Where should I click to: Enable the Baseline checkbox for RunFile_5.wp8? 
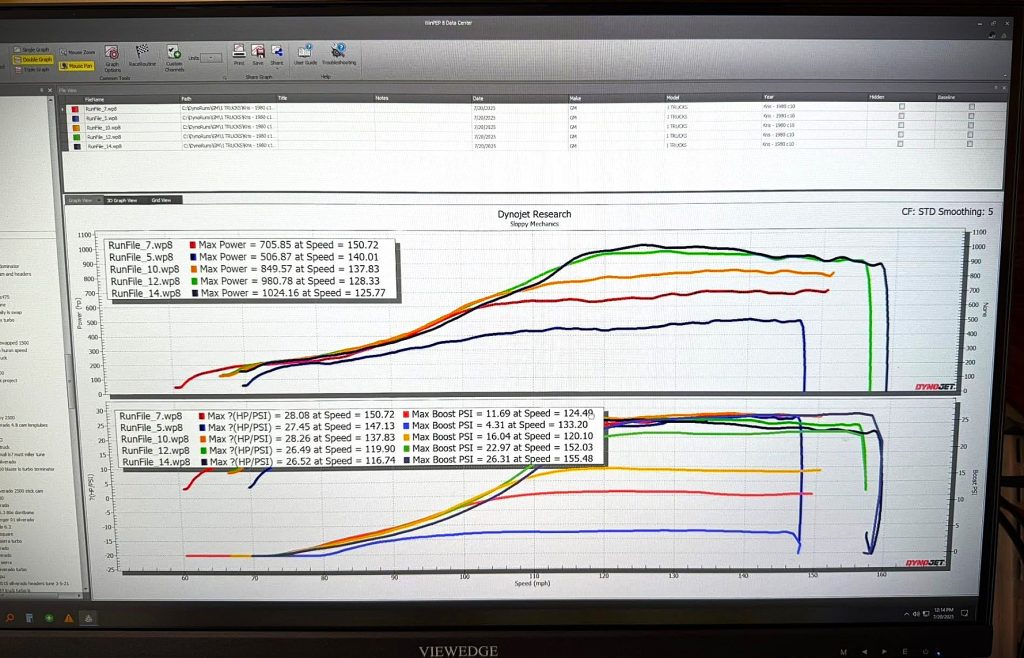point(971,115)
